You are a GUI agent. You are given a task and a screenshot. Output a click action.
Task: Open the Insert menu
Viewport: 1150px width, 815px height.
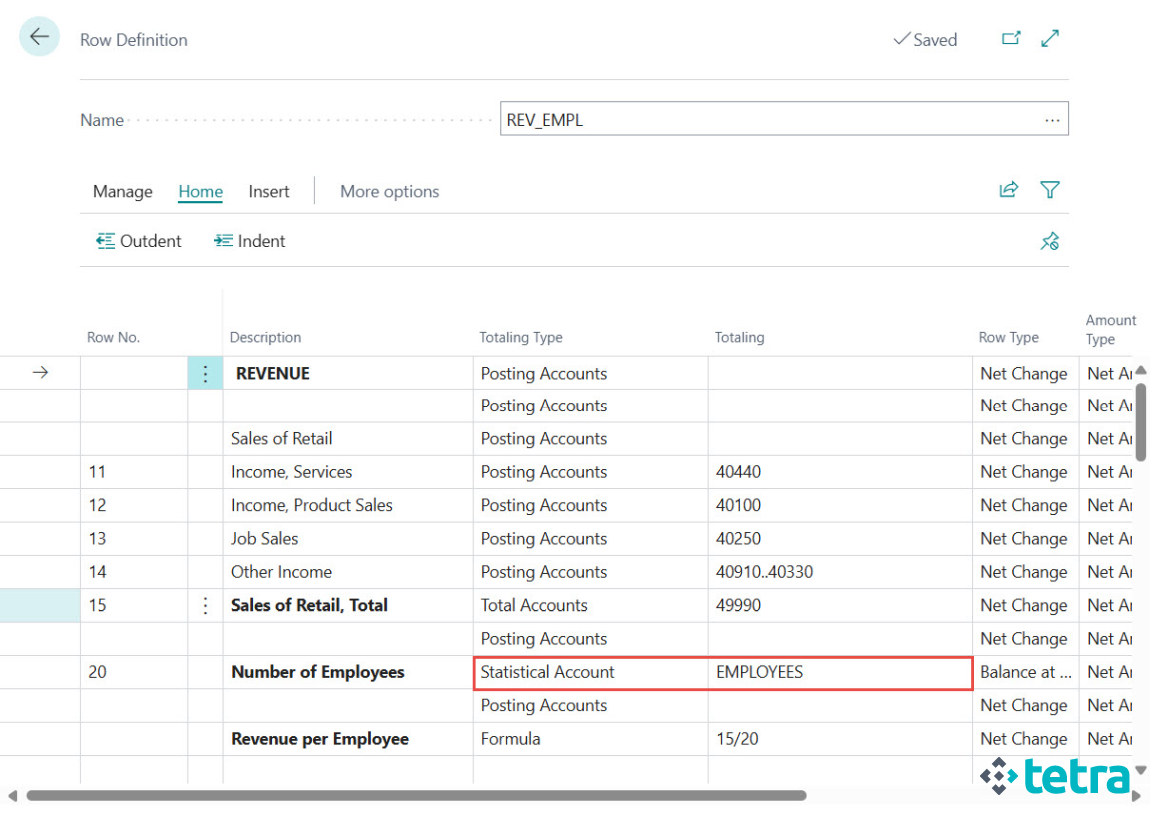(x=268, y=191)
